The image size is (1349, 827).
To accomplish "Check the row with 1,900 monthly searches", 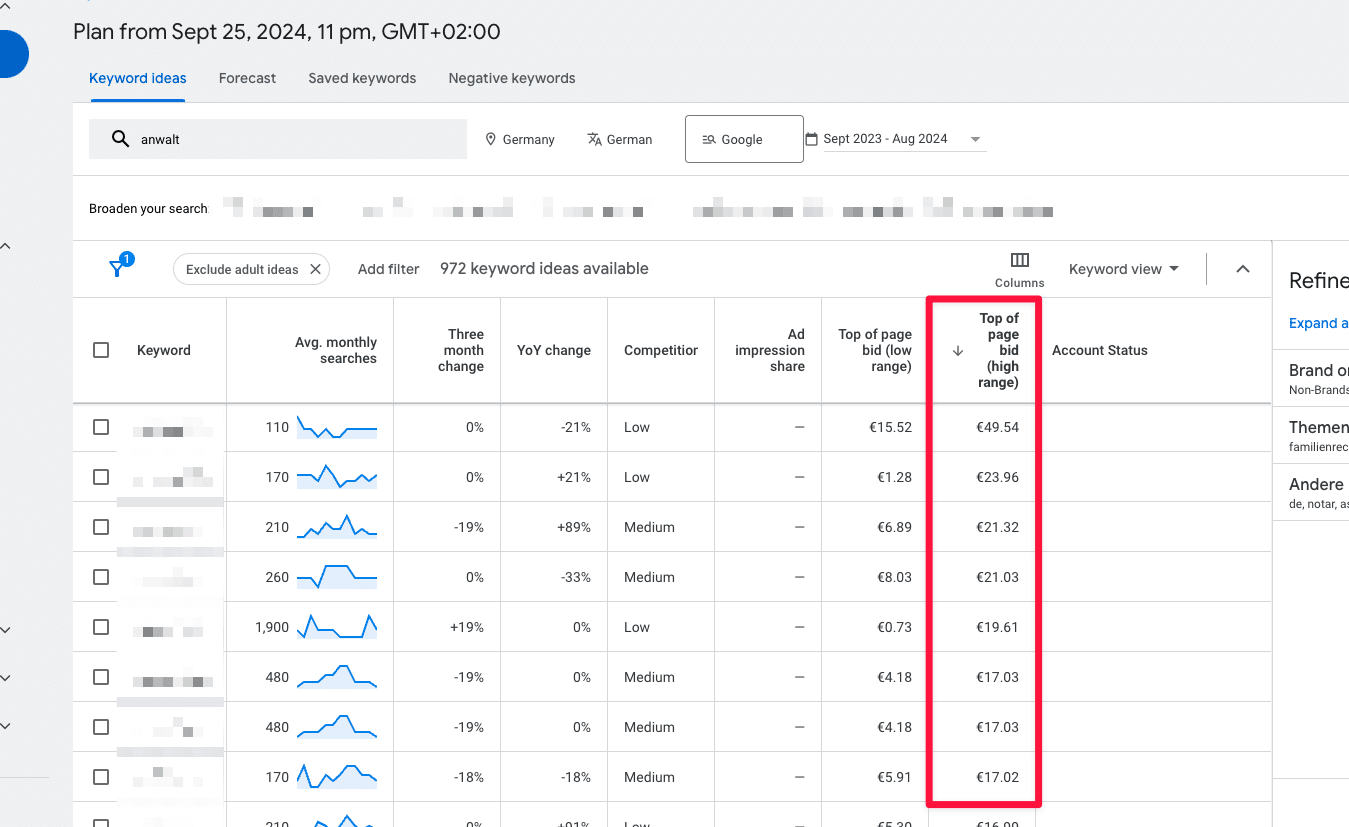I will 101,627.
